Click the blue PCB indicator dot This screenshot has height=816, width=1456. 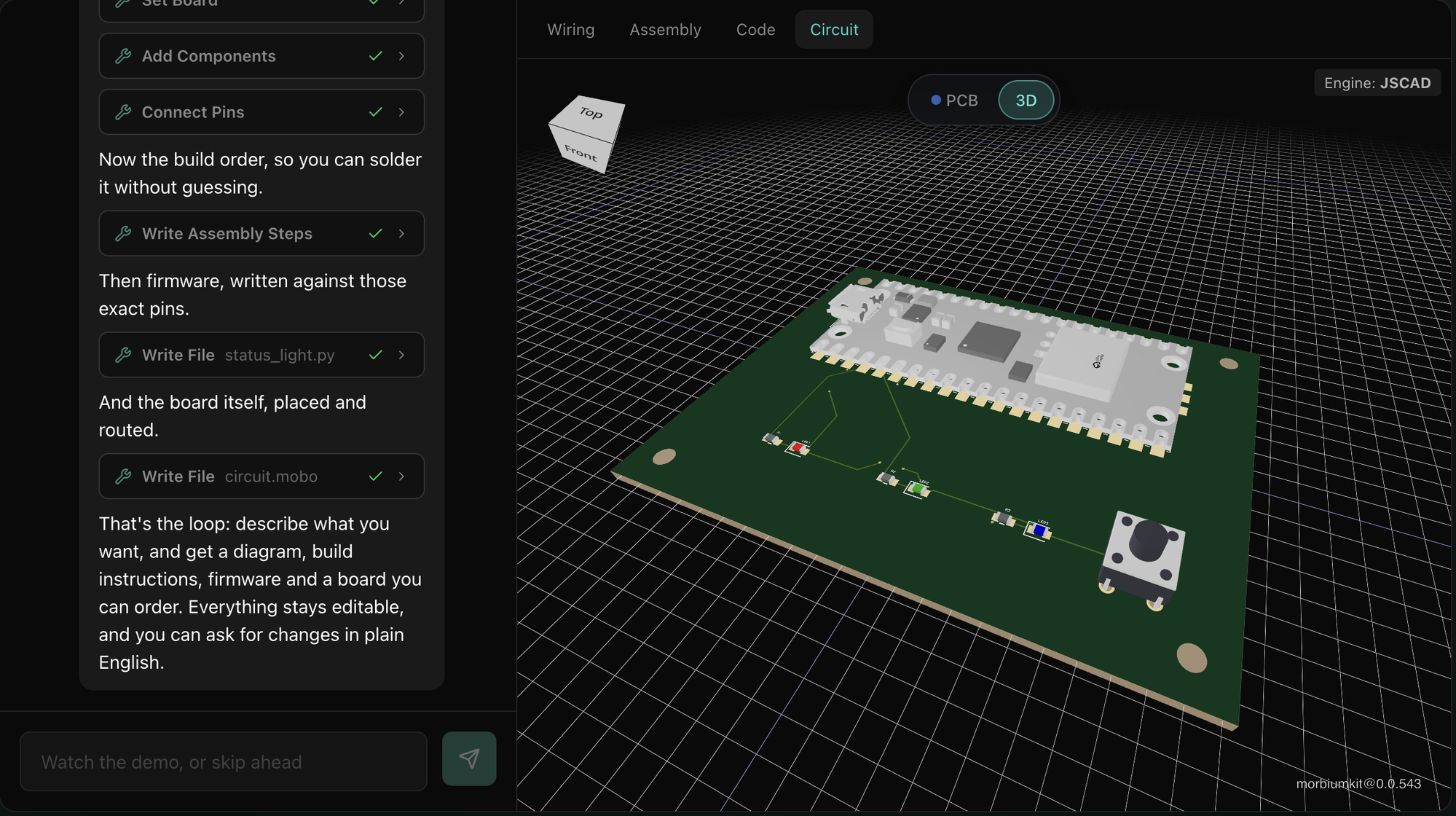pos(936,100)
